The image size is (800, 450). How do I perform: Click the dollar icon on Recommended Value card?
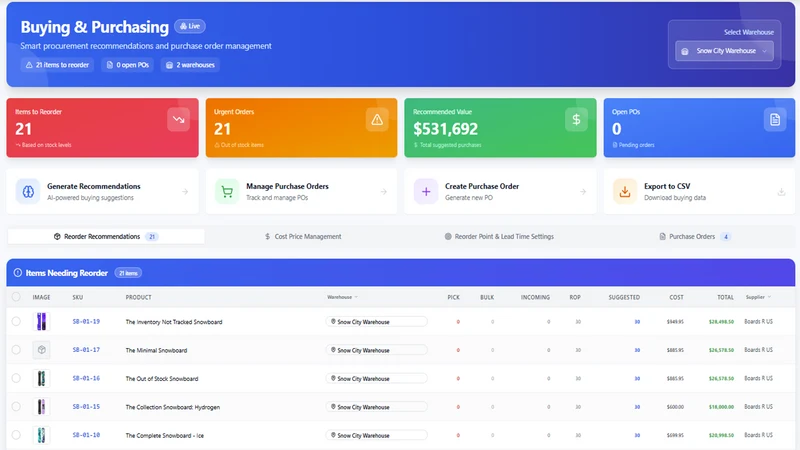[x=576, y=119]
